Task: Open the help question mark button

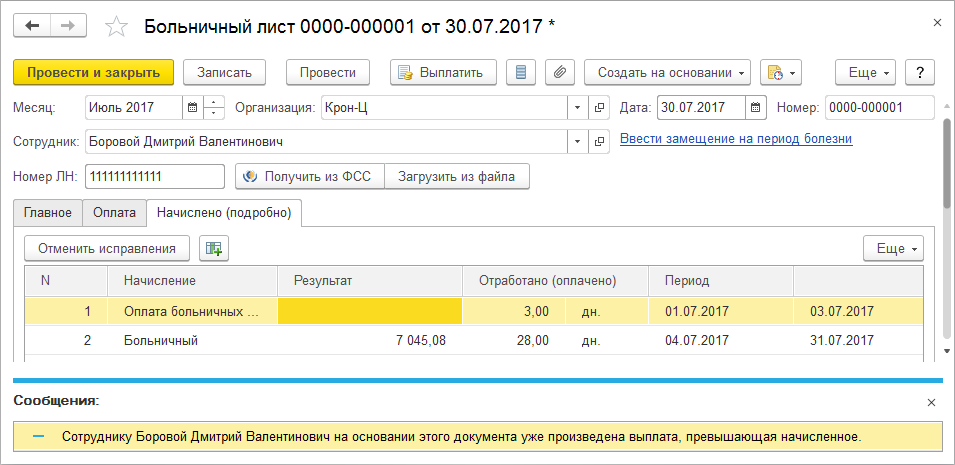Action: click(x=919, y=72)
